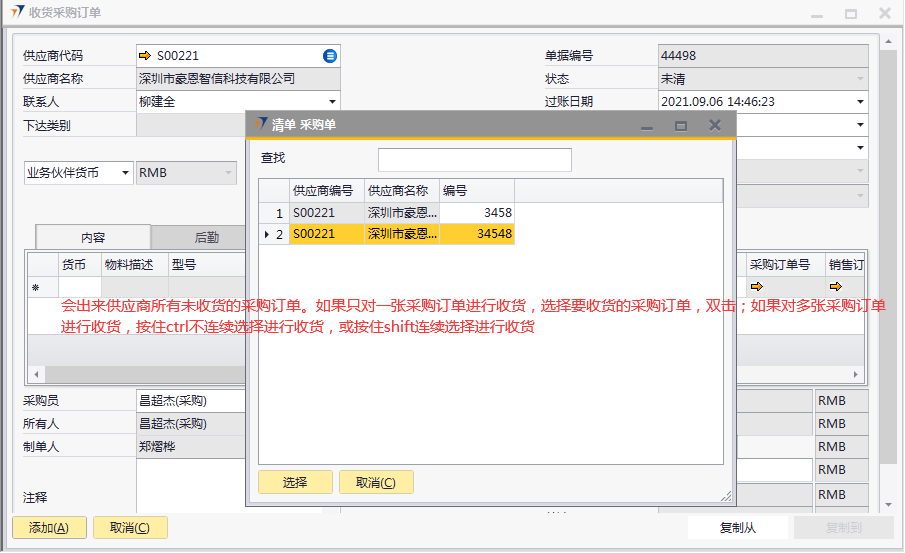Click 取消 button in the purchase list dialog
This screenshot has width=905, height=553.
[376, 482]
